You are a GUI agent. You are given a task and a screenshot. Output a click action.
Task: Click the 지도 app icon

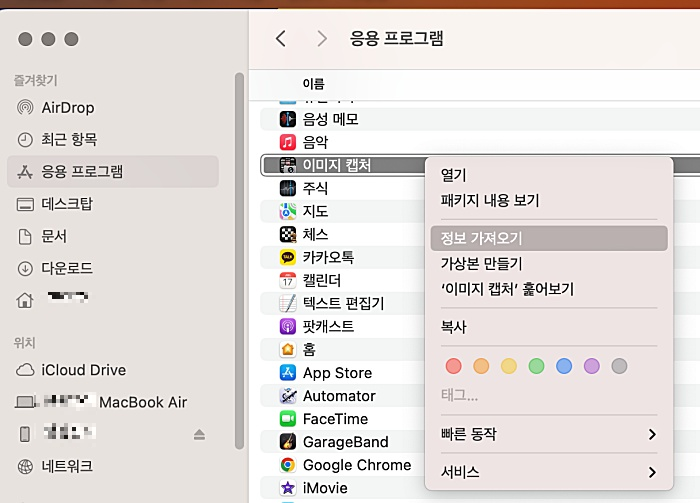(288, 211)
